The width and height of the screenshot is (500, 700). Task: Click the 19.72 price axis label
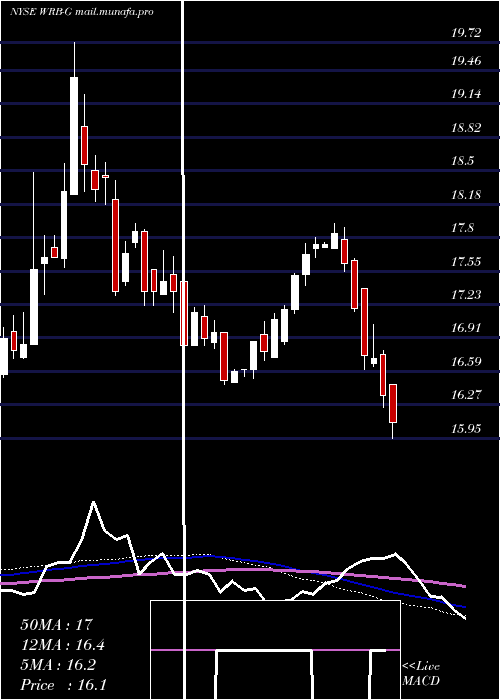(x=466, y=33)
